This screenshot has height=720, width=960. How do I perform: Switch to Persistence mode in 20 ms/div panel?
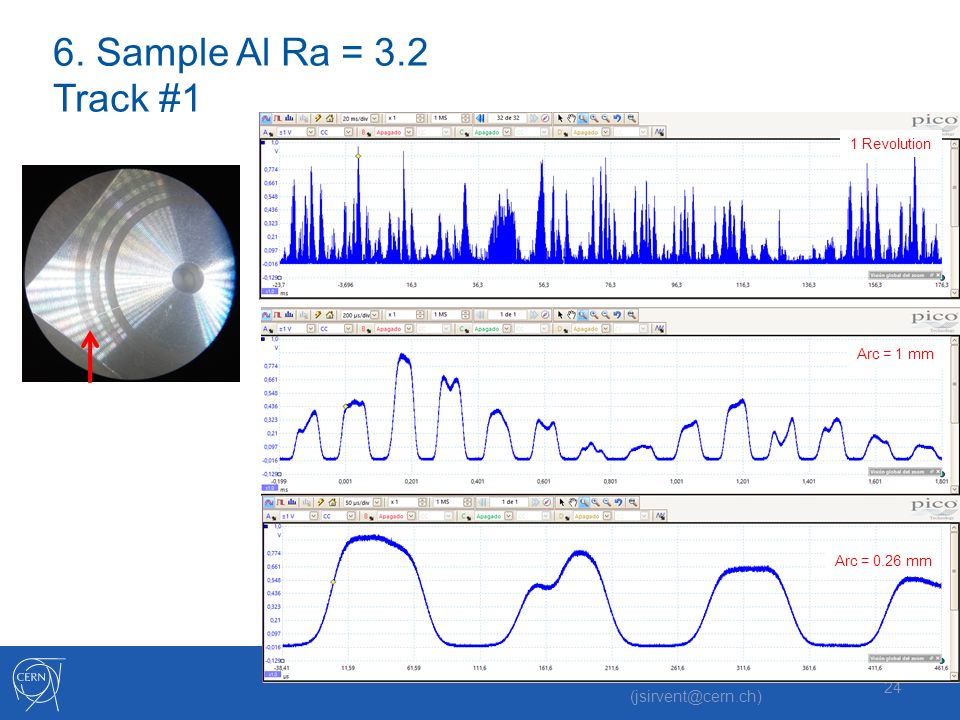tap(277, 118)
